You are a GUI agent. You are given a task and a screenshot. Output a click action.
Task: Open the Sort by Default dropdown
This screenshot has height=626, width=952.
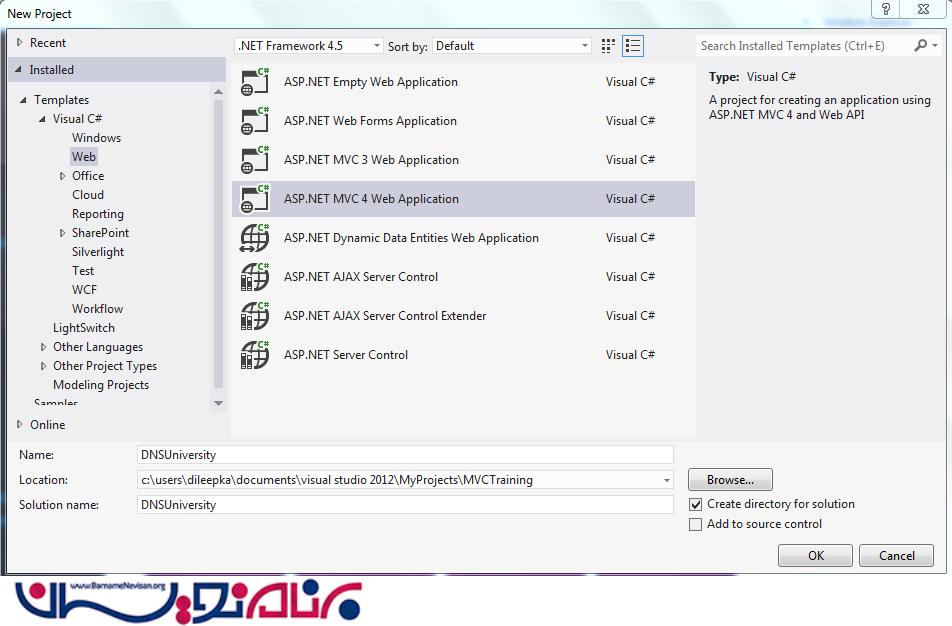click(512, 46)
